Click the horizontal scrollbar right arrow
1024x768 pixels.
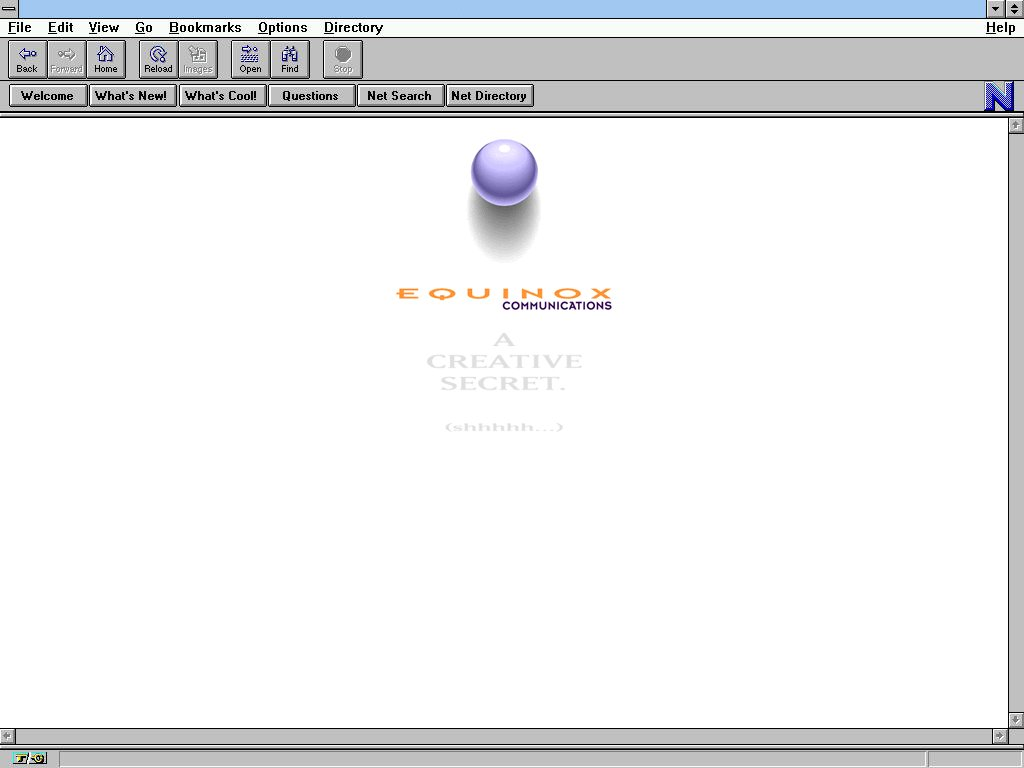click(999, 736)
